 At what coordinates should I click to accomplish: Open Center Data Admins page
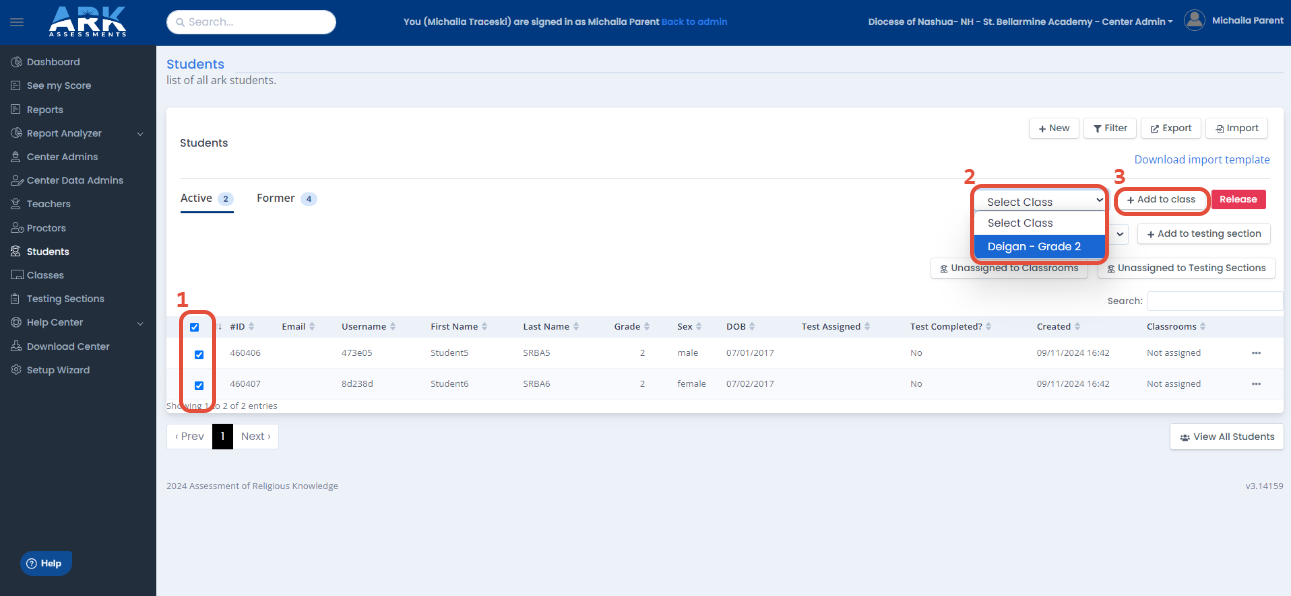(x=75, y=181)
